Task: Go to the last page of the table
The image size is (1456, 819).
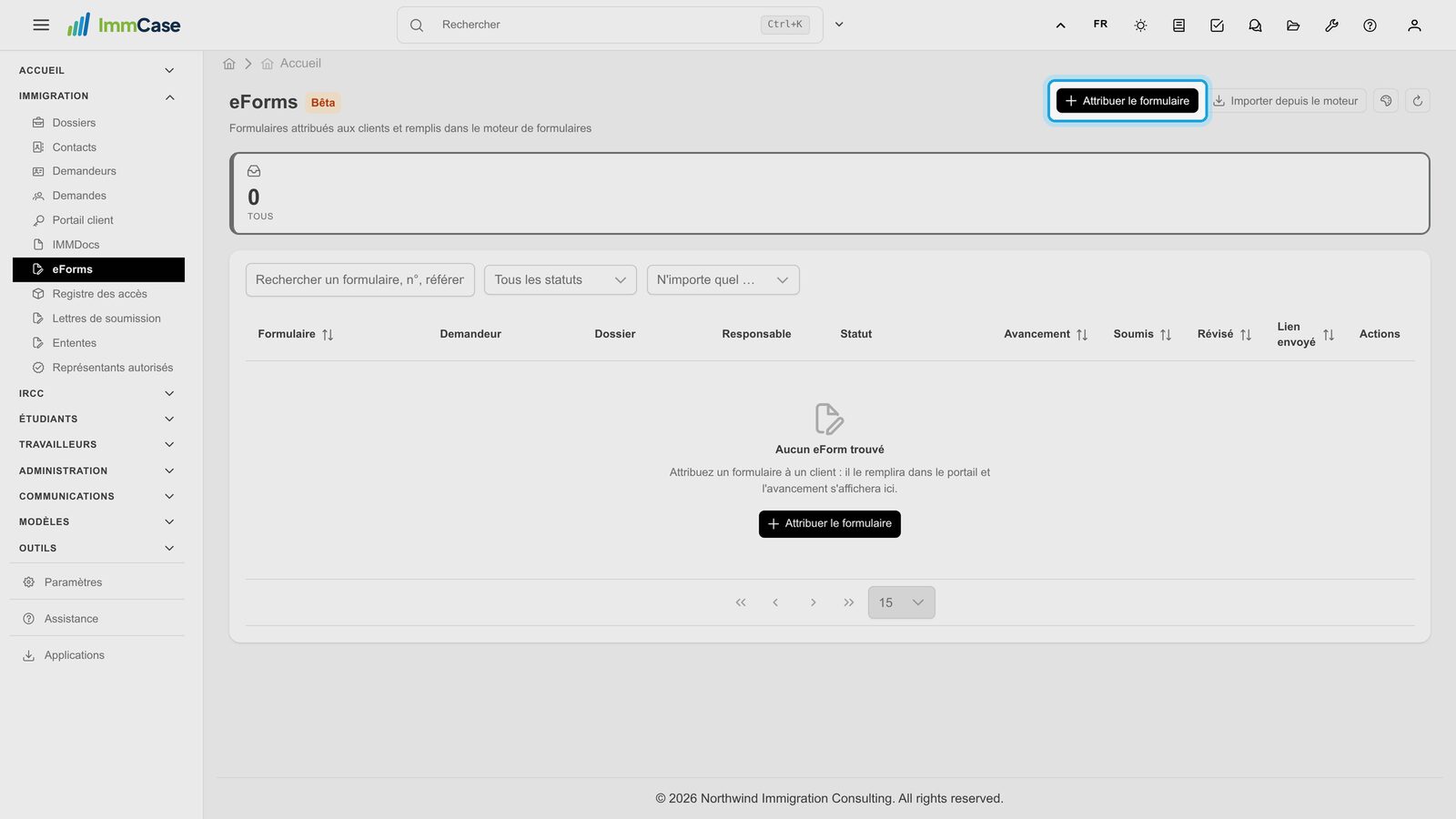Action: (x=849, y=602)
